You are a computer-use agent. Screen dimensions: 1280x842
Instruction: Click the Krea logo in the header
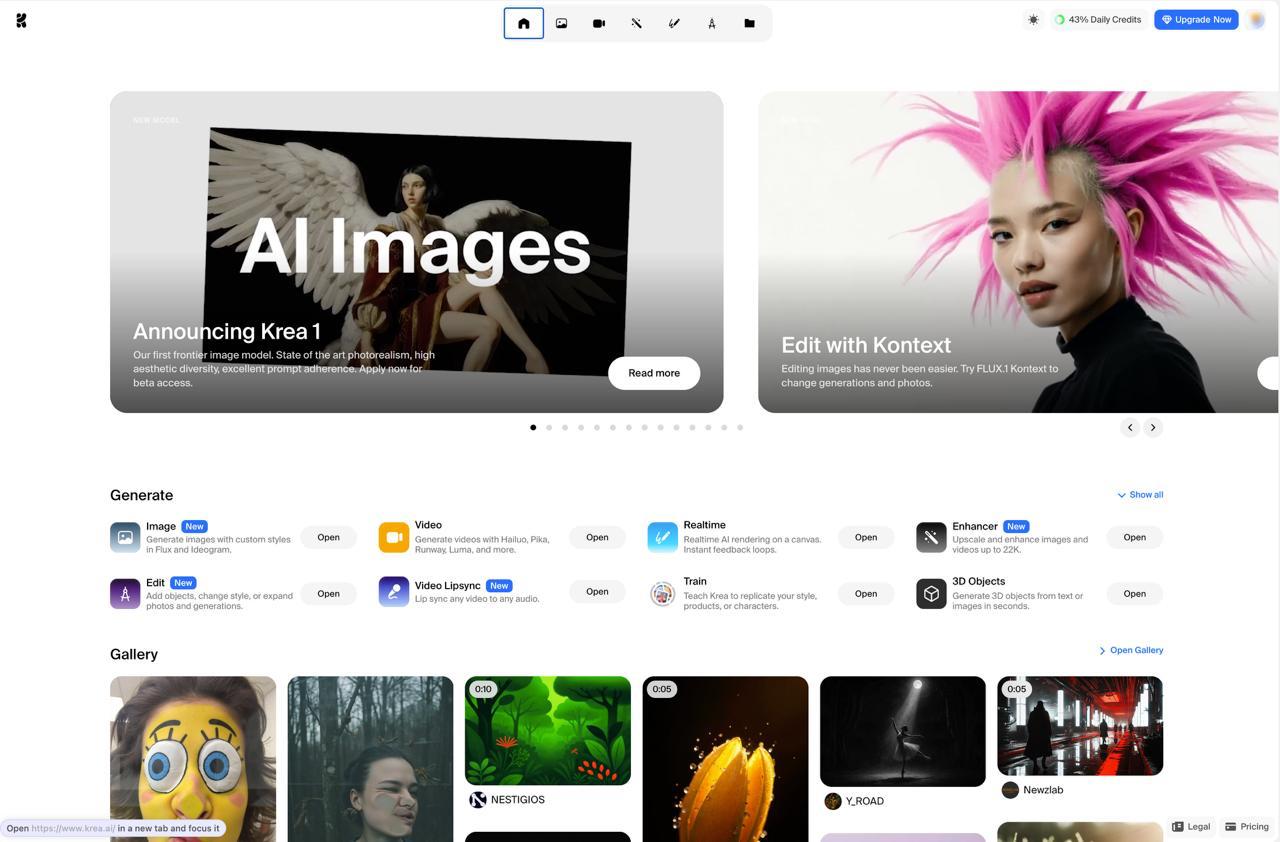click(x=22, y=20)
